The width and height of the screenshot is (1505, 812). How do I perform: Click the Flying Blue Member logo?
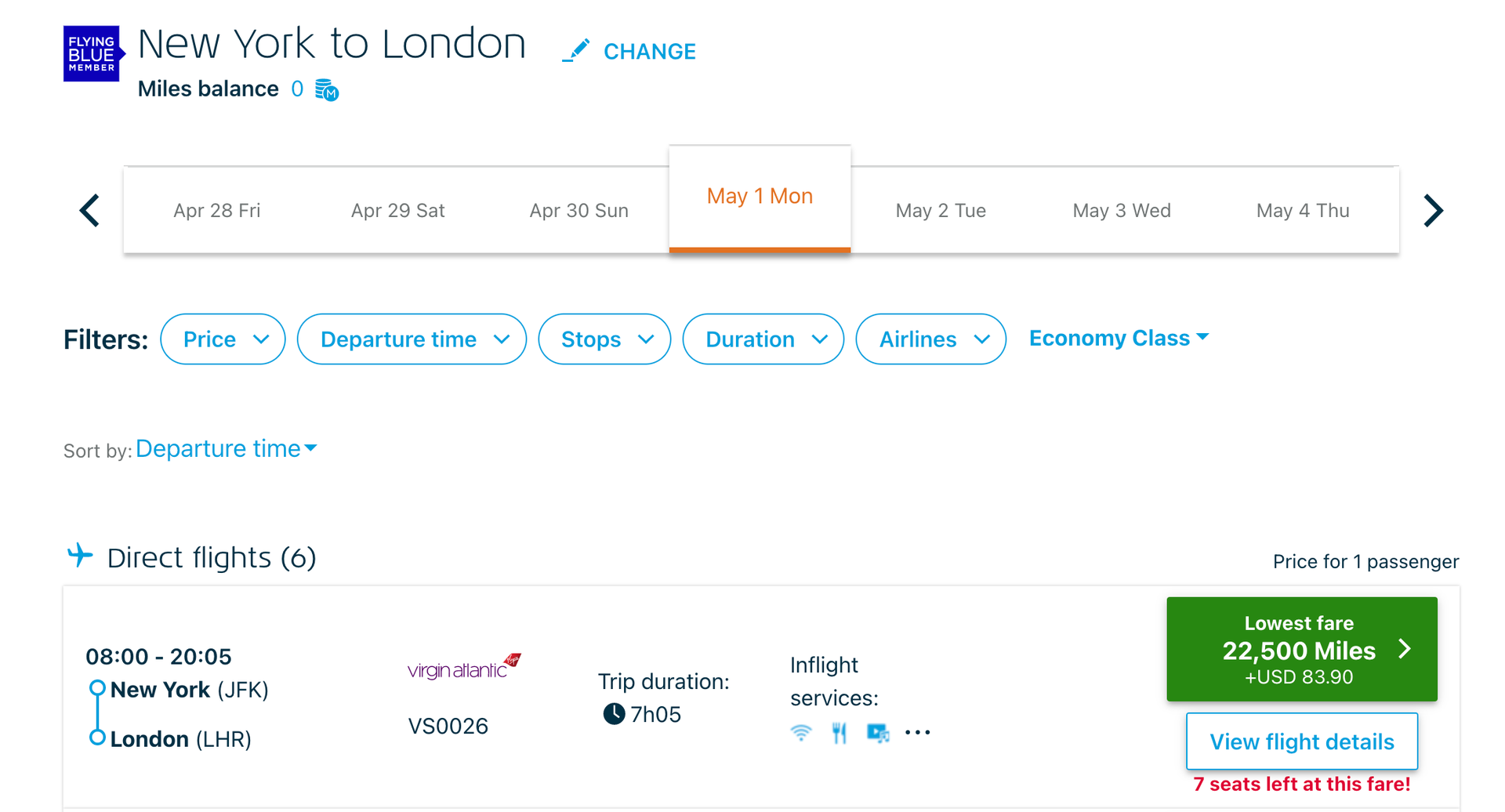pyautogui.click(x=93, y=53)
